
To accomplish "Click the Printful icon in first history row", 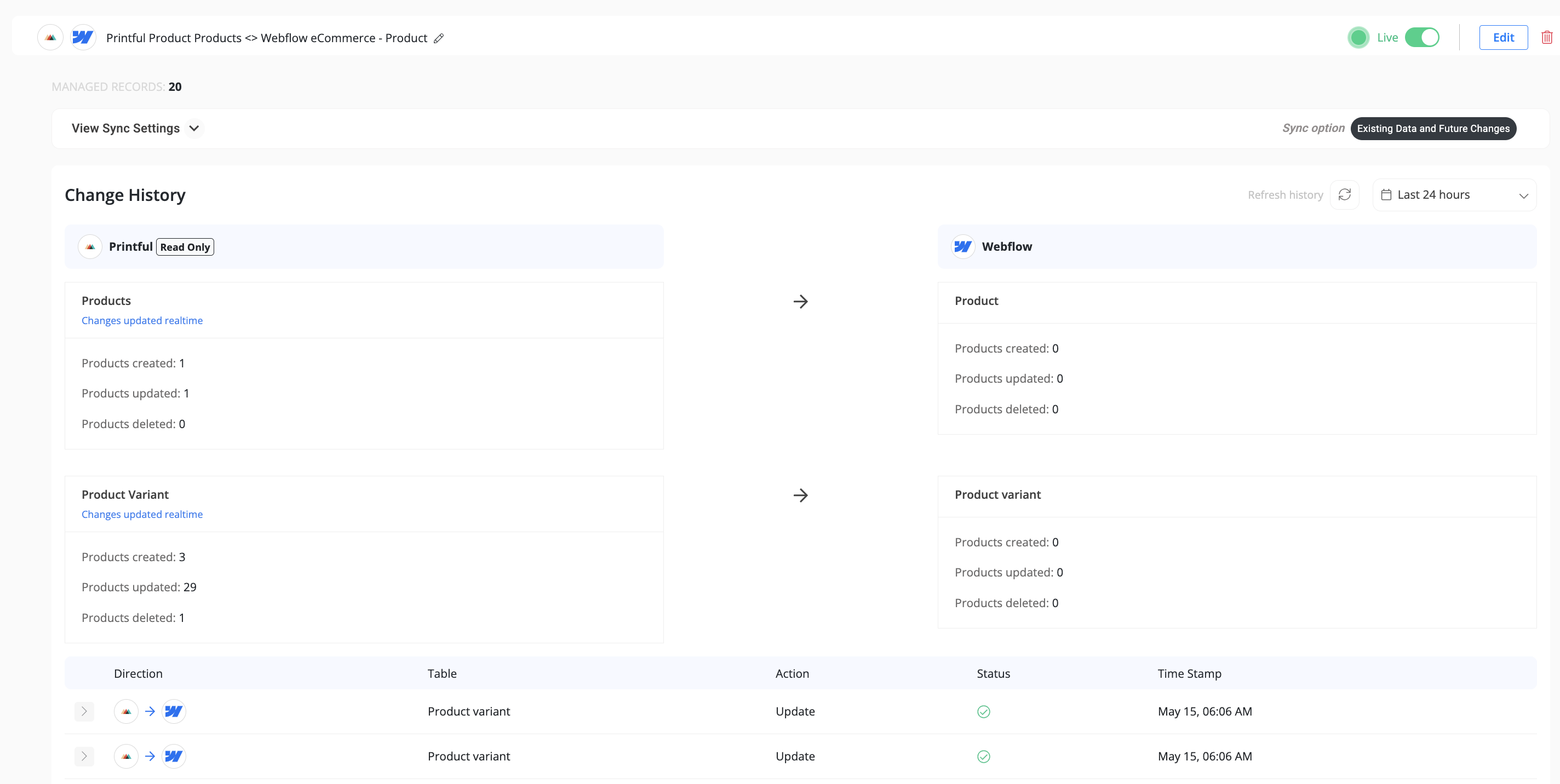I will click(x=126, y=711).
